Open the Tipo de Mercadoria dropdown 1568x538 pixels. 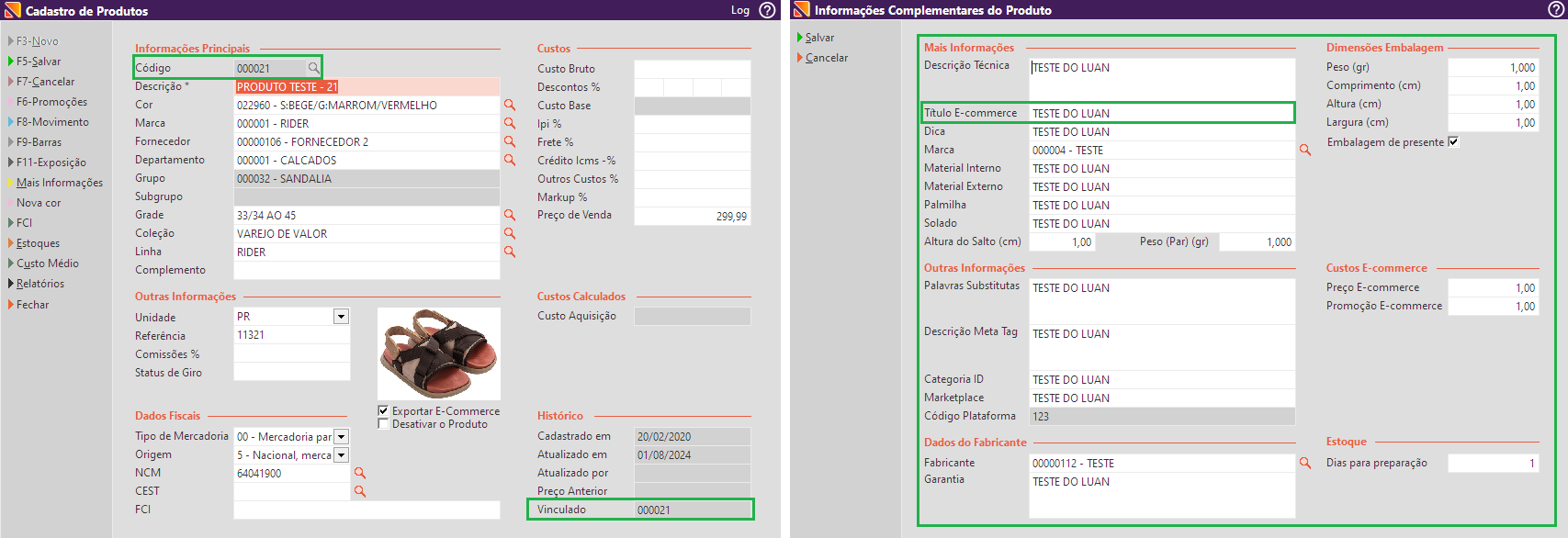pos(341,437)
